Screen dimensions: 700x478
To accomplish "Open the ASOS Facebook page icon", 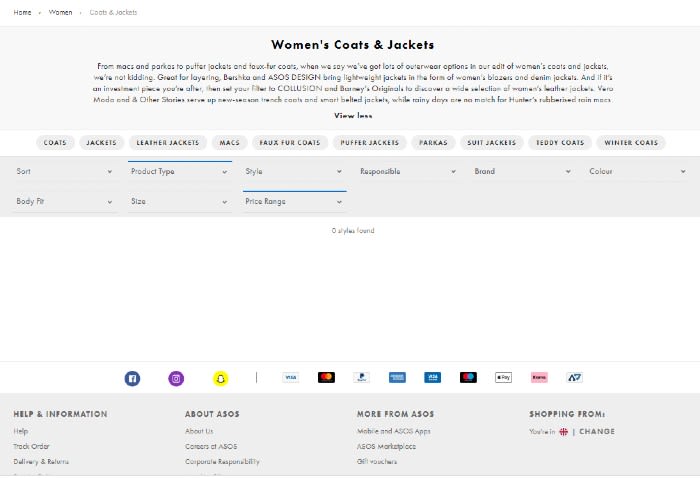I will [132, 378].
